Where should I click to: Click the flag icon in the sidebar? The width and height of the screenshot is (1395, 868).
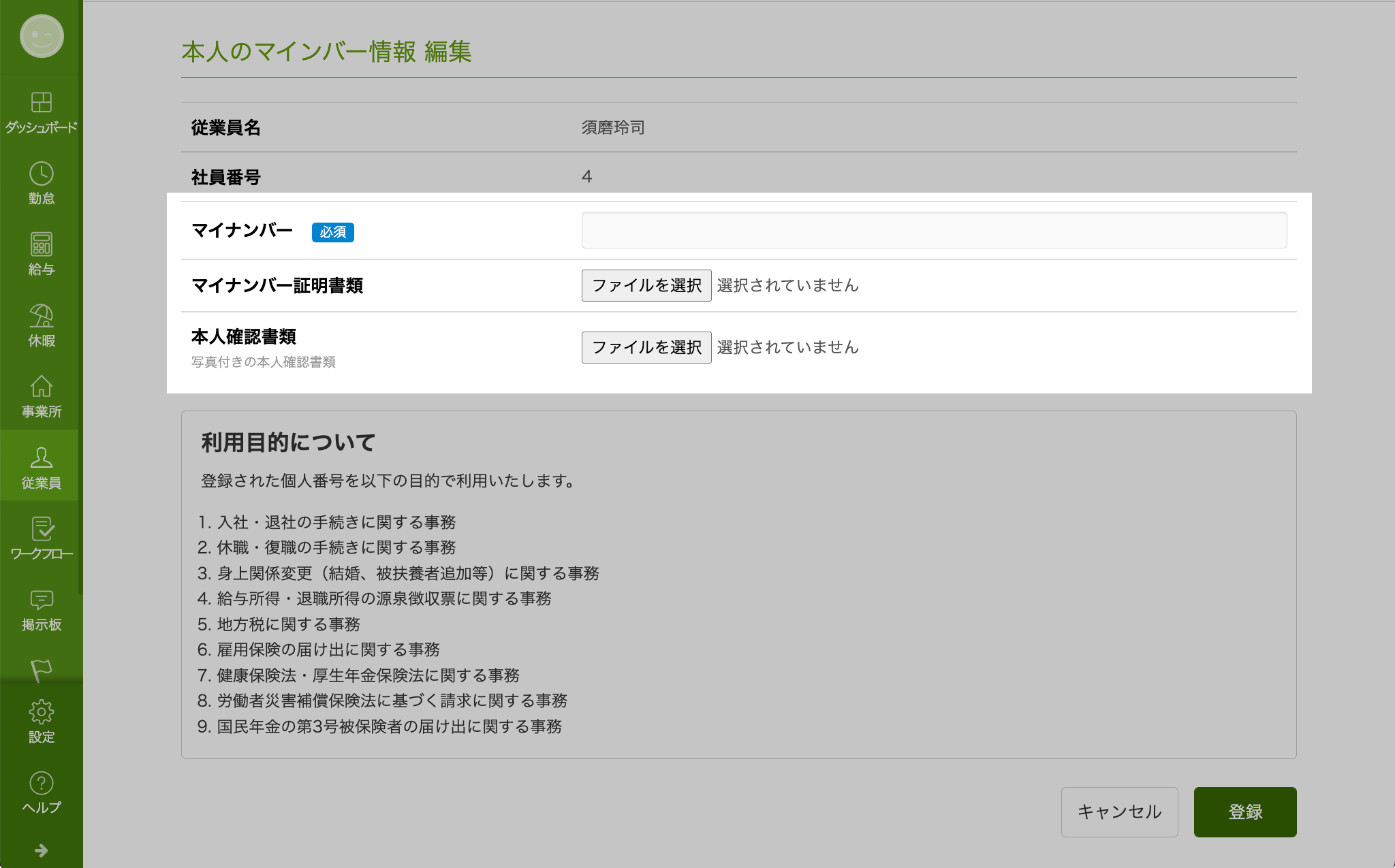click(x=41, y=671)
